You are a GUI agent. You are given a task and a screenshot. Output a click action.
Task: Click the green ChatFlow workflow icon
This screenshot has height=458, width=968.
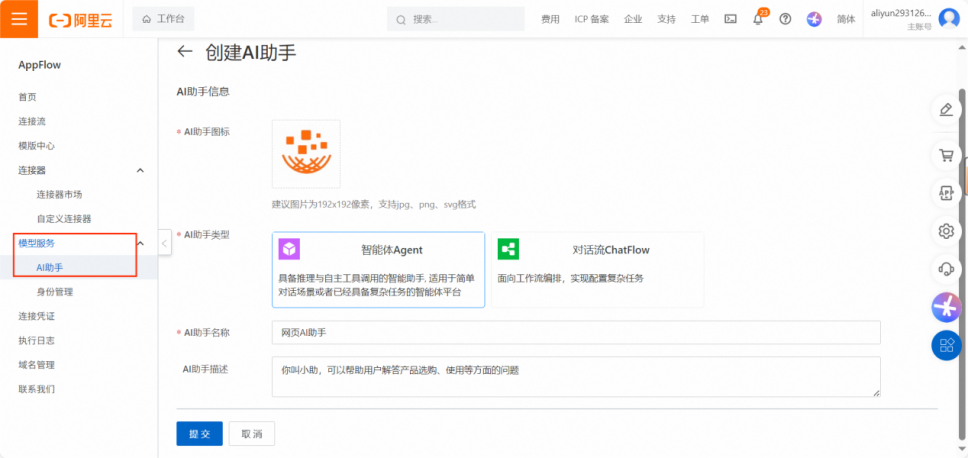508,249
